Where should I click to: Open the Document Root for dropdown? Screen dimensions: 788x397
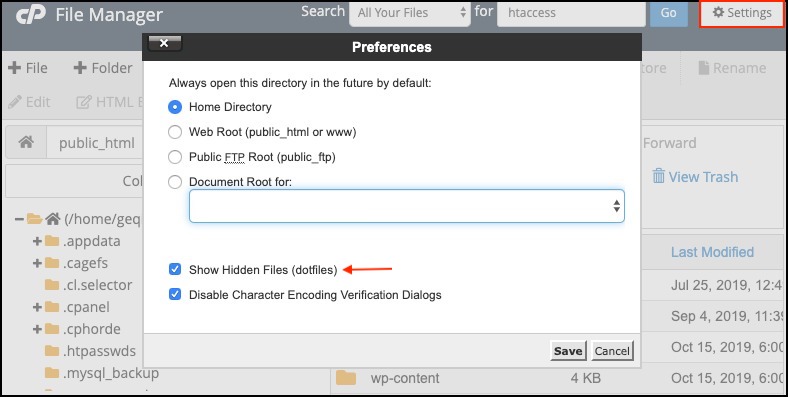pyautogui.click(x=407, y=206)
